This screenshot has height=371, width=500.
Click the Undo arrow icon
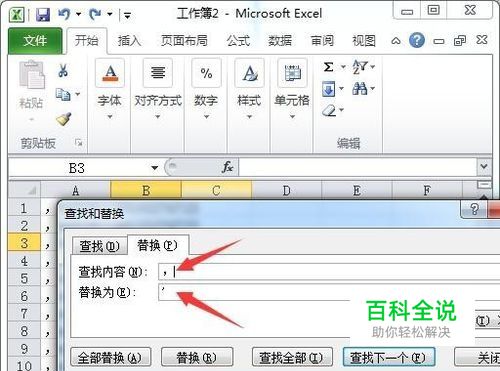[64, 14]
